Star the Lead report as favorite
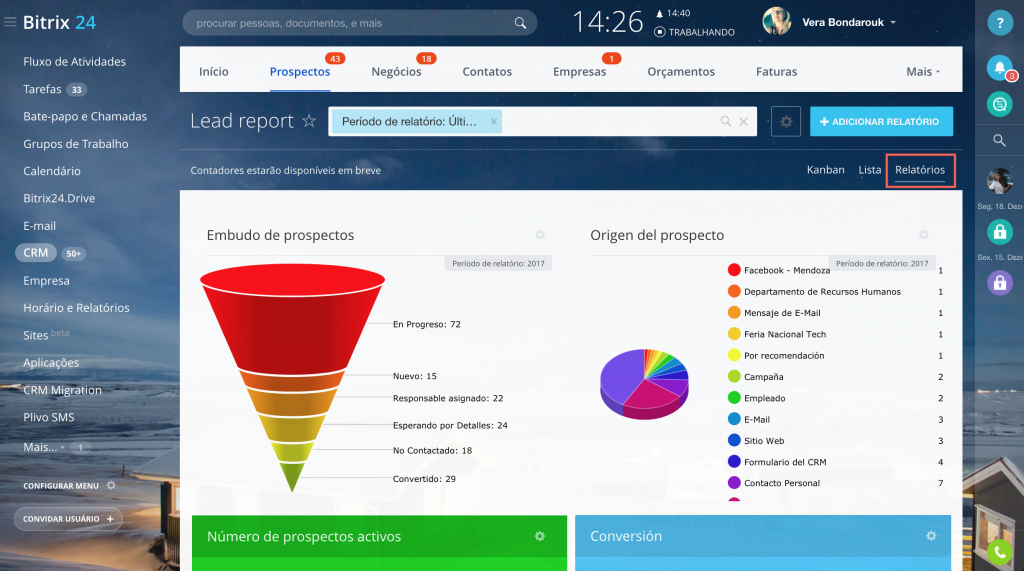This screenshot has height=571, width=1024. pos(309,121)
